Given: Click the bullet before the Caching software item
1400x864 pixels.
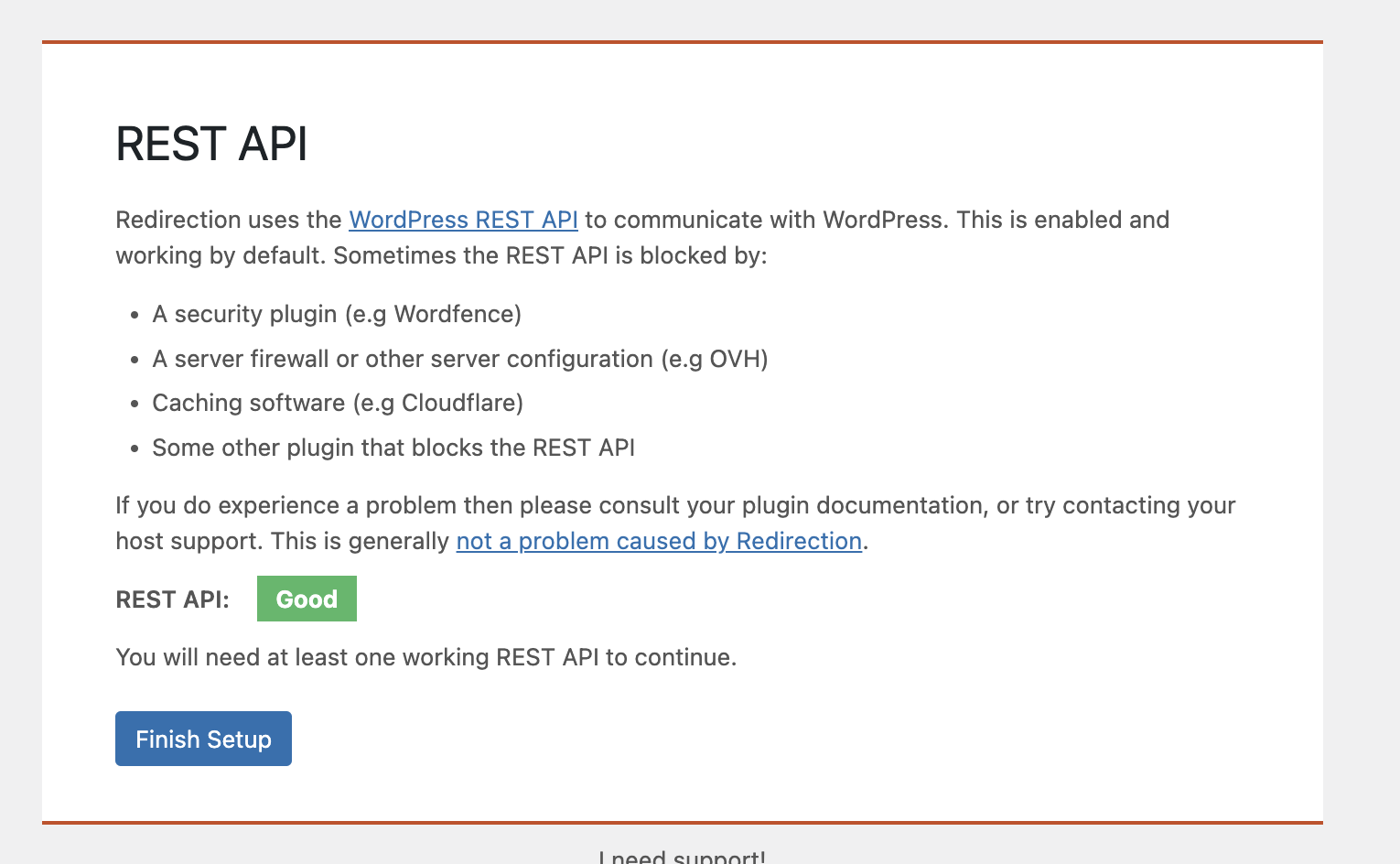Looking at the screenshot, I should click(135, 404).
